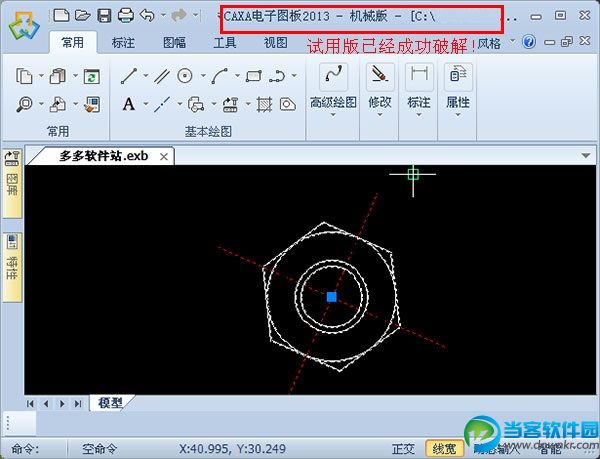
Task: Select the centerline tool icon
Action: pyautogui.click(x=162, y=104)
